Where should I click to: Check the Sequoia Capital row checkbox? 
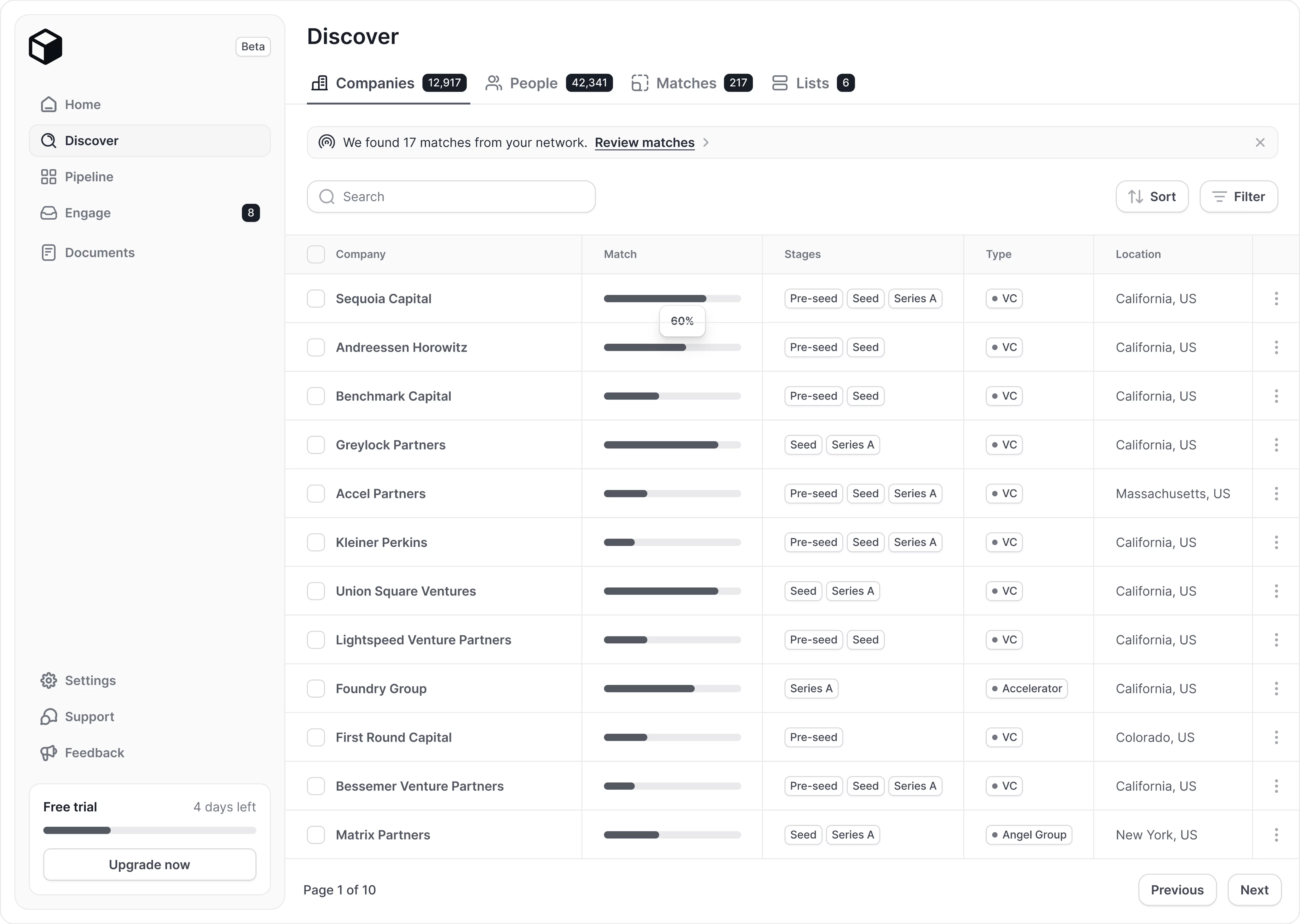(x=316, y=299)
